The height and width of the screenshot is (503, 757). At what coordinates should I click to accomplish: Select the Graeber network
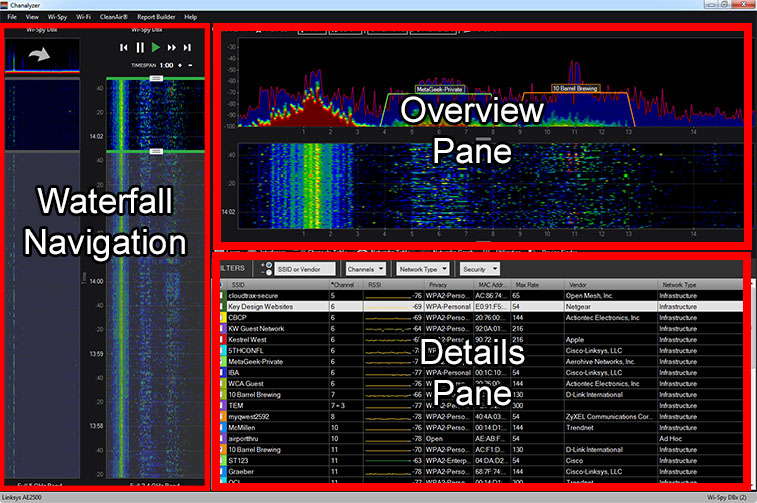tap(241, 472)
